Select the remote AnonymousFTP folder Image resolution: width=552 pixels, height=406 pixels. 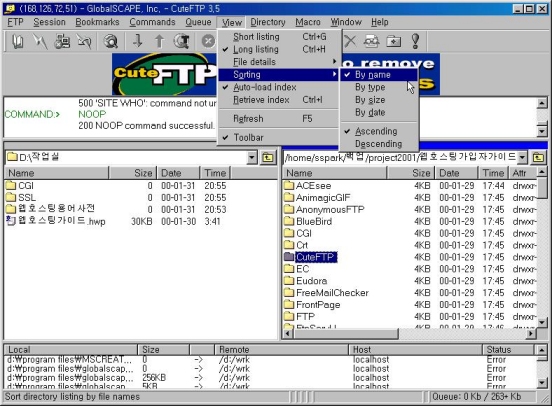[x=324, y=210]
